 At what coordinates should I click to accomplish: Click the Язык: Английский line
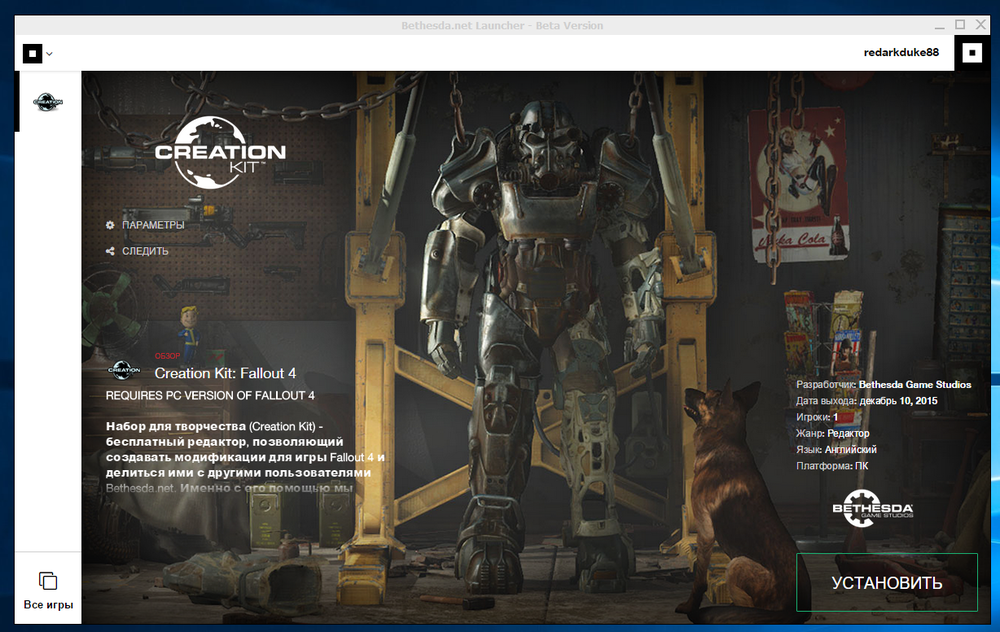point(836,450)
